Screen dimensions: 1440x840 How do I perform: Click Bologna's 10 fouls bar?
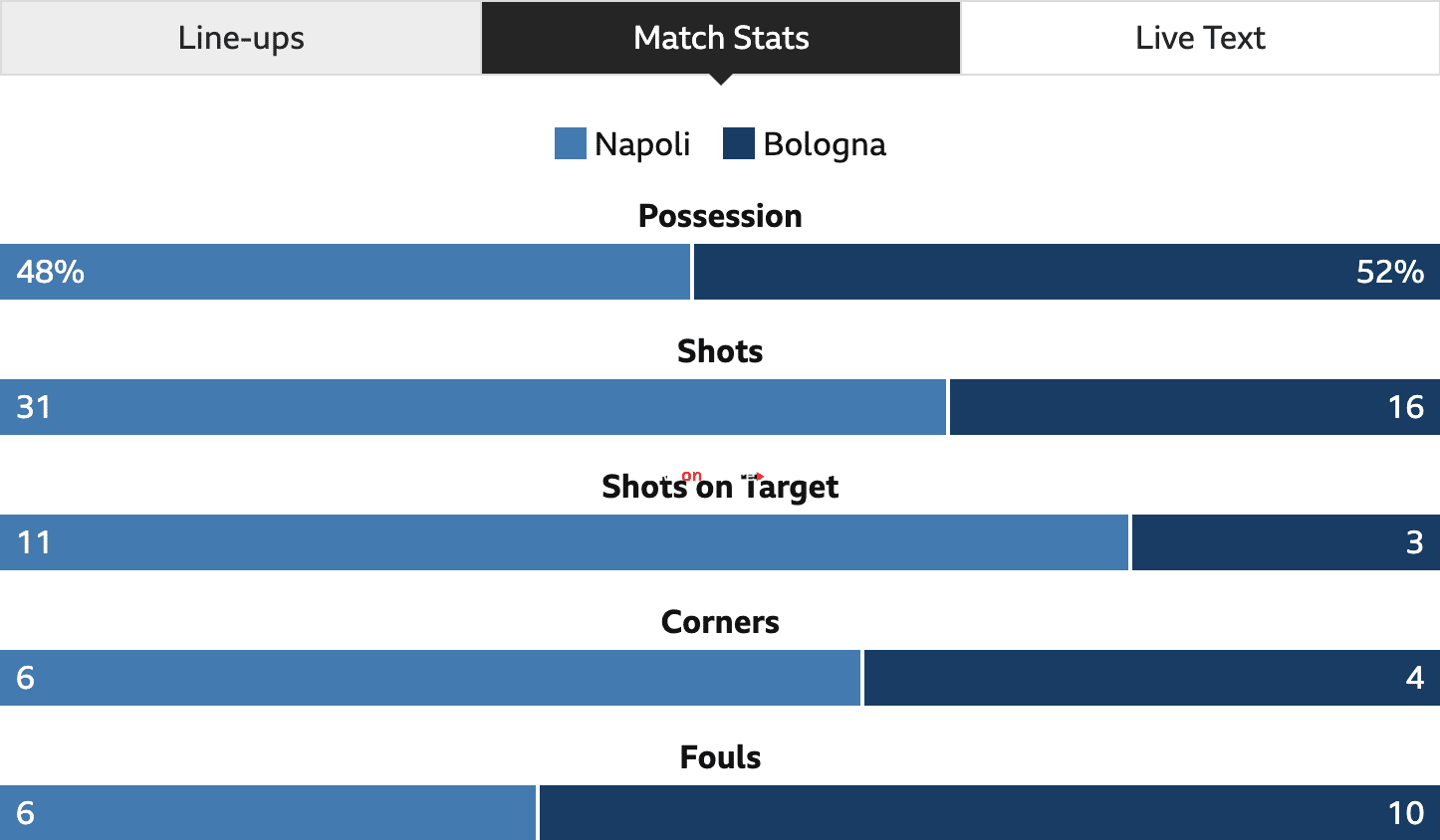point(990,812)
